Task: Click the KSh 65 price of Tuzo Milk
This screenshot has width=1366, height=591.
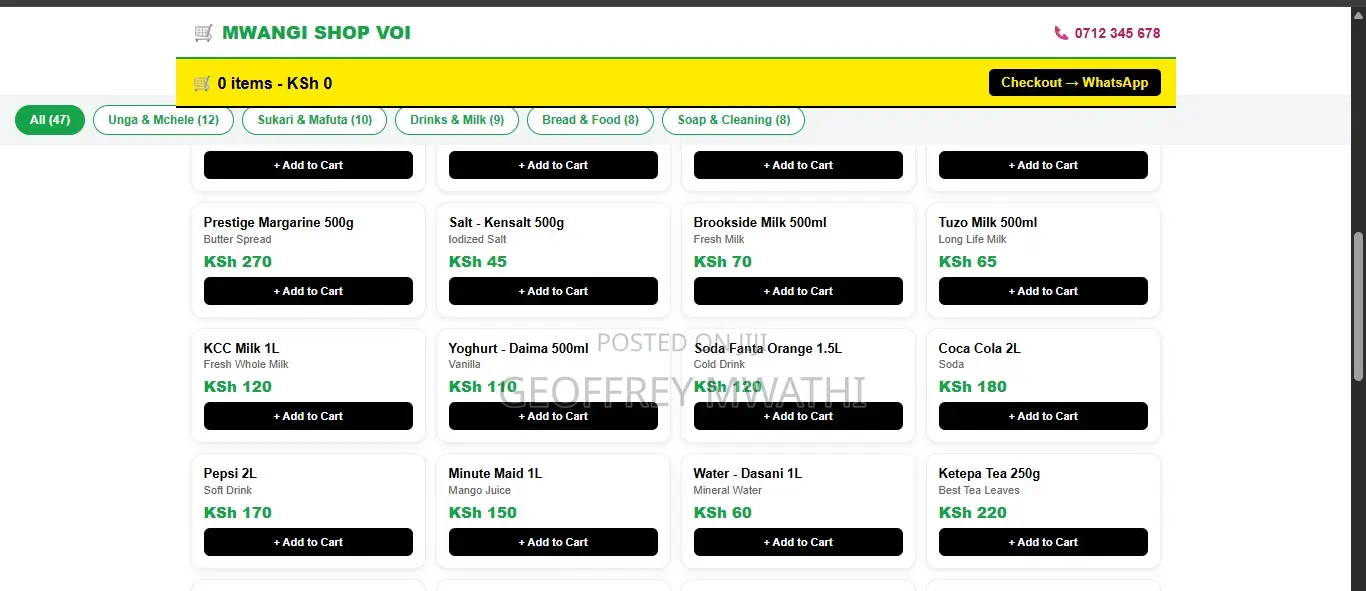Action: point(968,262)
